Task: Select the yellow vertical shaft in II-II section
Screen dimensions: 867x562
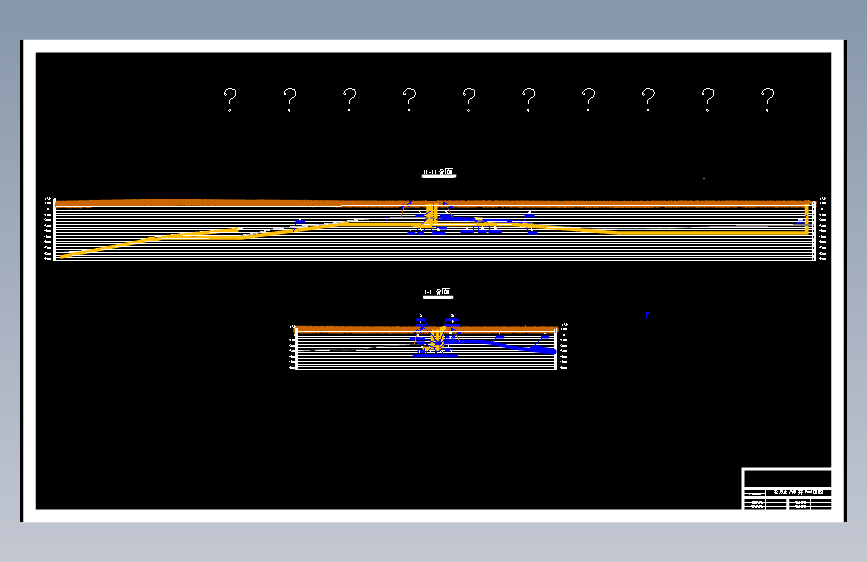Action: pyautogui.click(x=432, y=214)
